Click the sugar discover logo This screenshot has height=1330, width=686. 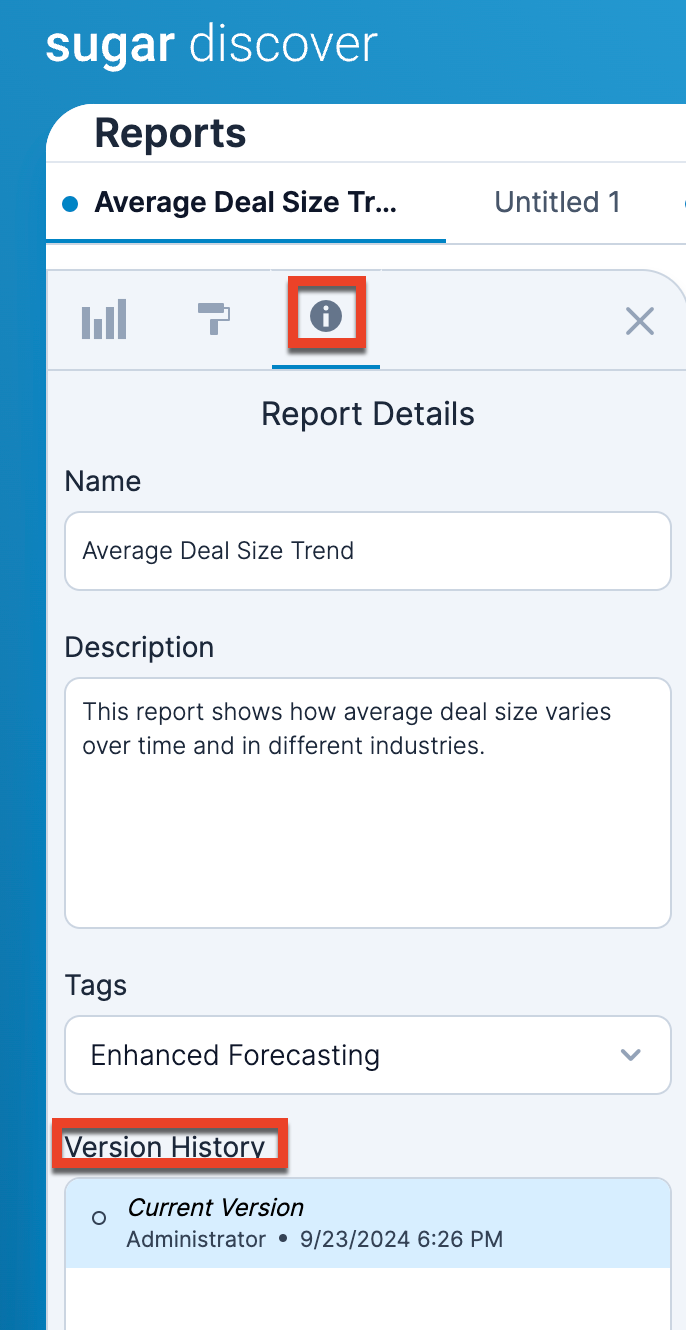click(212, 45)
